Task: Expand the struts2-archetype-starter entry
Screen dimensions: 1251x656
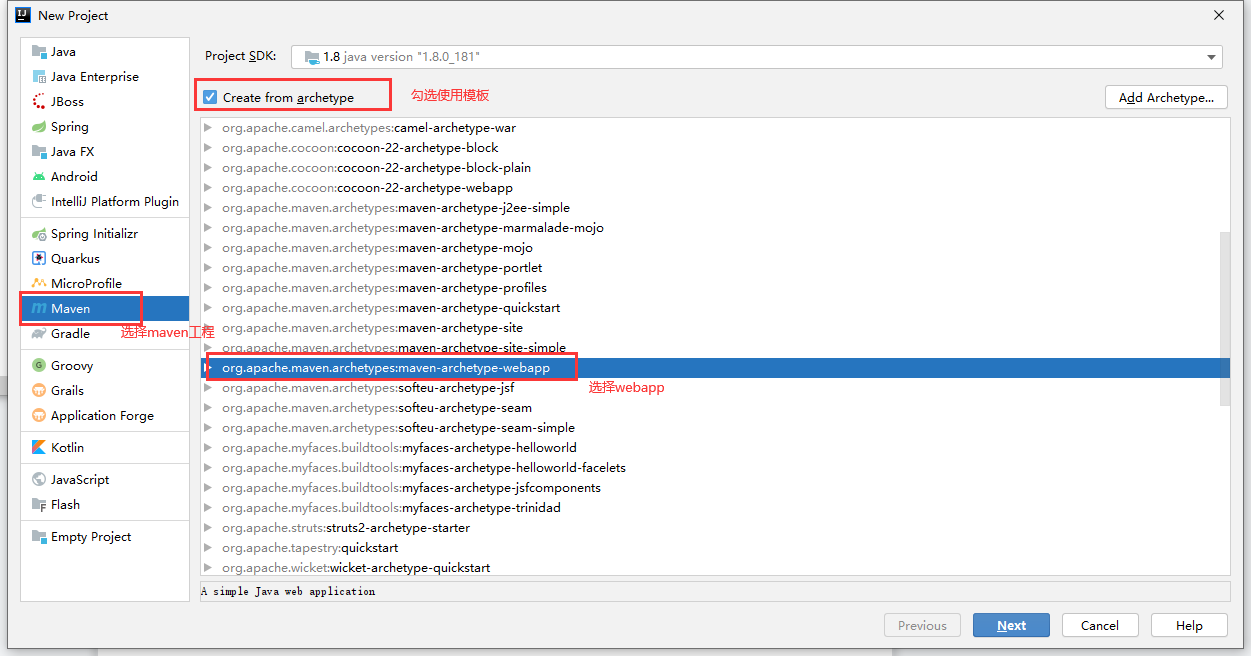Action: pyautogui.click(x=208, y=528)
